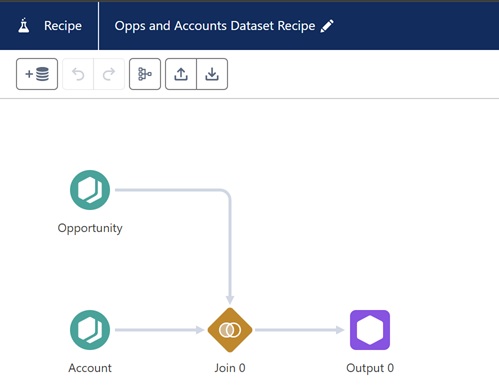Click the Output 0 text label
Viewport: 499px width, 392px height.
pos(370,368)
